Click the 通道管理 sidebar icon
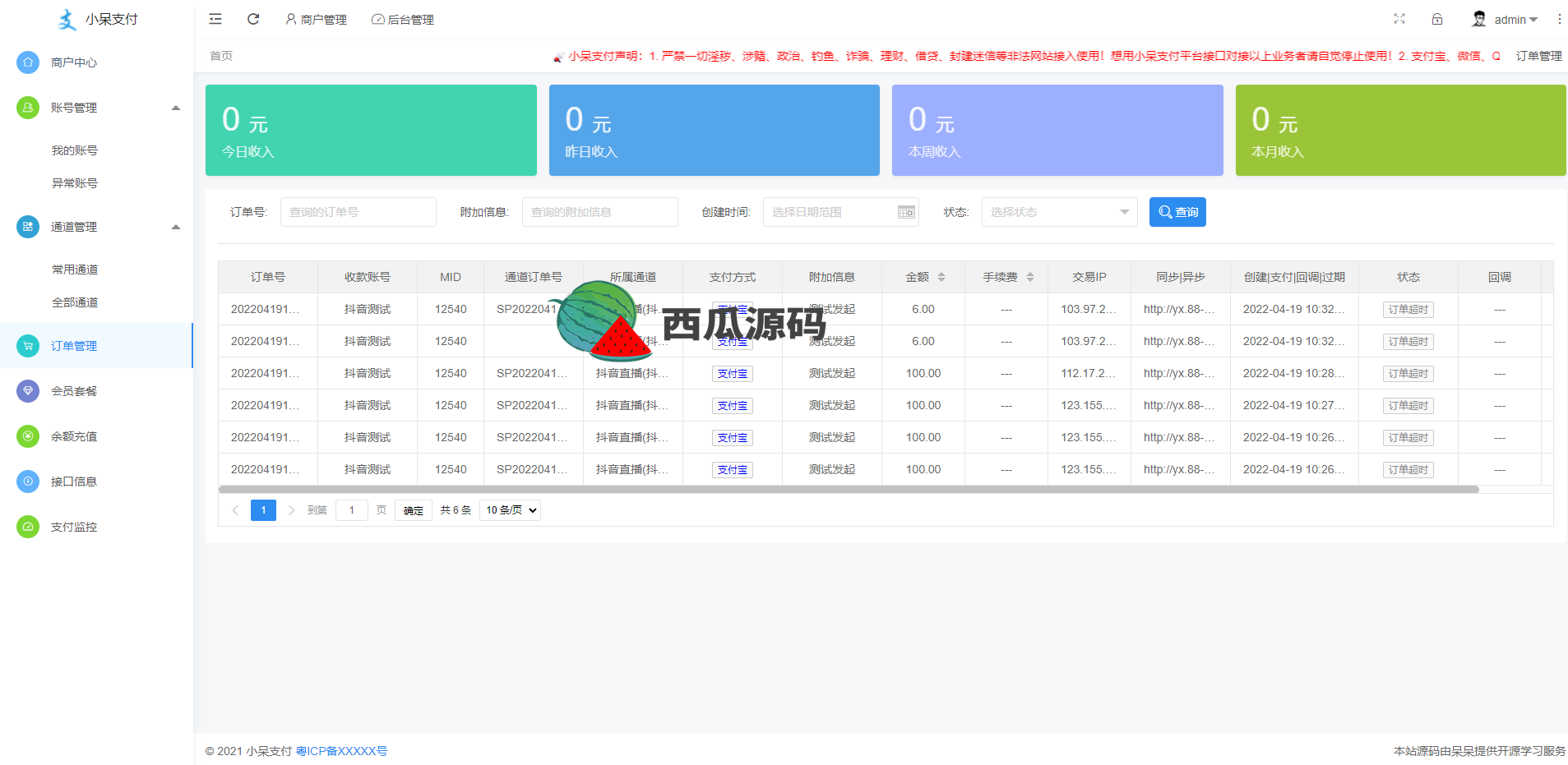This screenshot has height=765, width=1568. coord(28,227)
